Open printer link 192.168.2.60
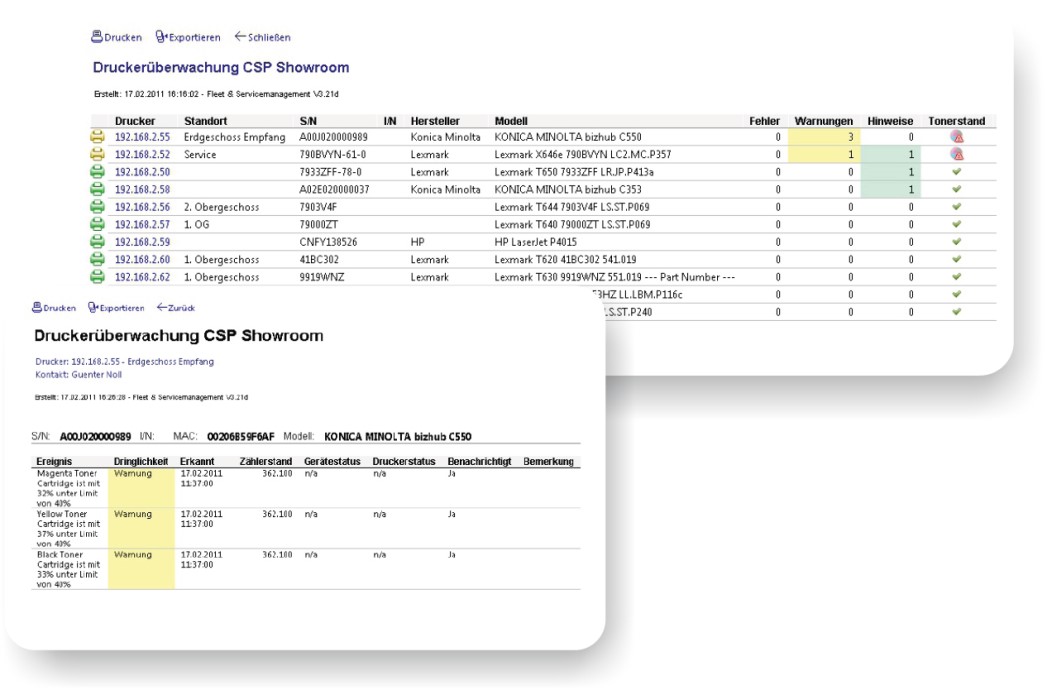The image size is (1047, 695). coord(142,259)
